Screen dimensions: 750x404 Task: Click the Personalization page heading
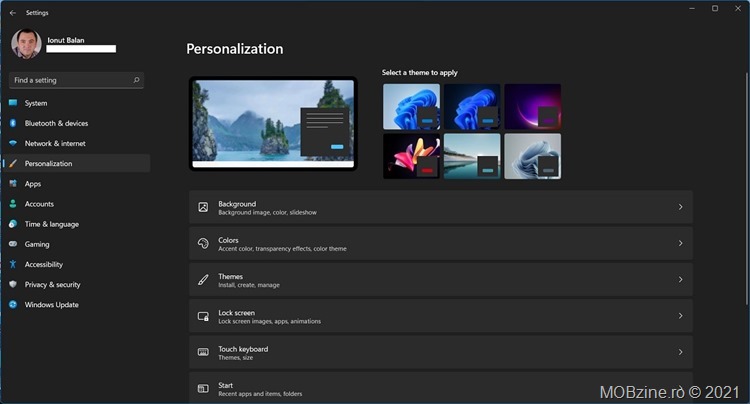(235, 49)
